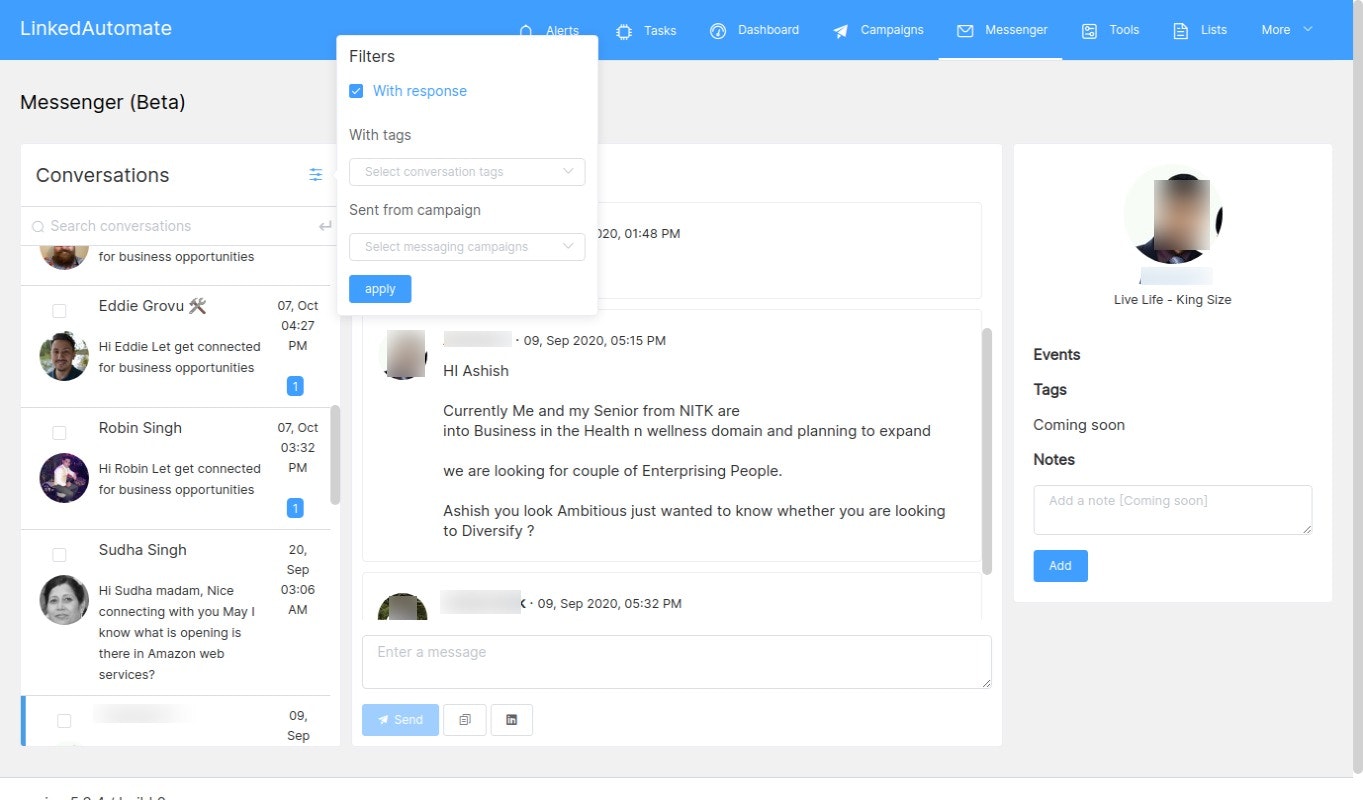This screenshot has height=800, width=1363.
Task: Open Messenger using the envelope icon
Action: click(964, 30)
